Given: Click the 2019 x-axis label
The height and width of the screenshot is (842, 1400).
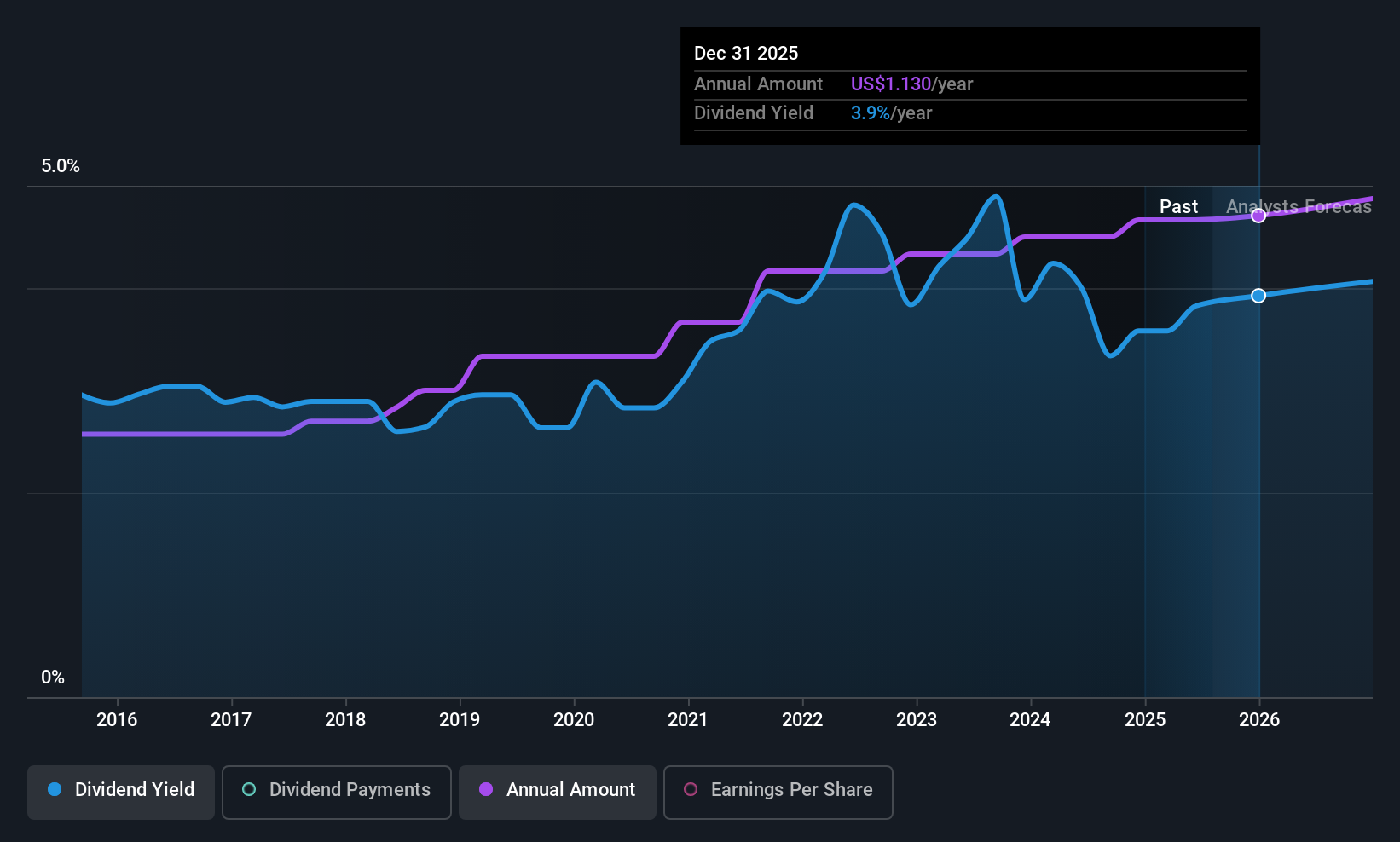Looking at the screenshot, I should pyautogui.click(x=460, y=719).
